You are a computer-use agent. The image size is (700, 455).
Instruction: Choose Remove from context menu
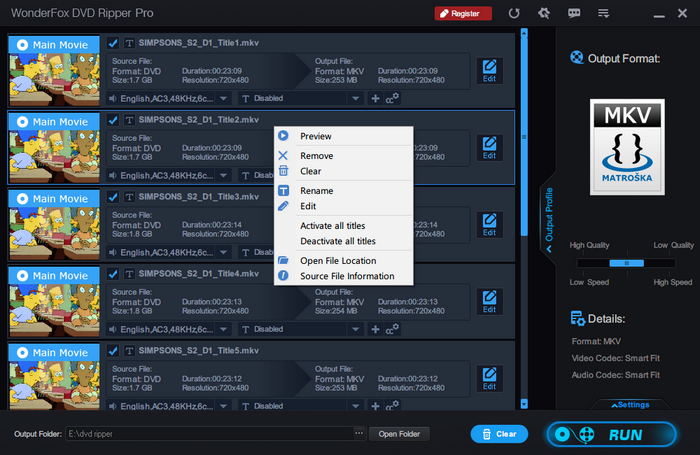pos(343,156)
